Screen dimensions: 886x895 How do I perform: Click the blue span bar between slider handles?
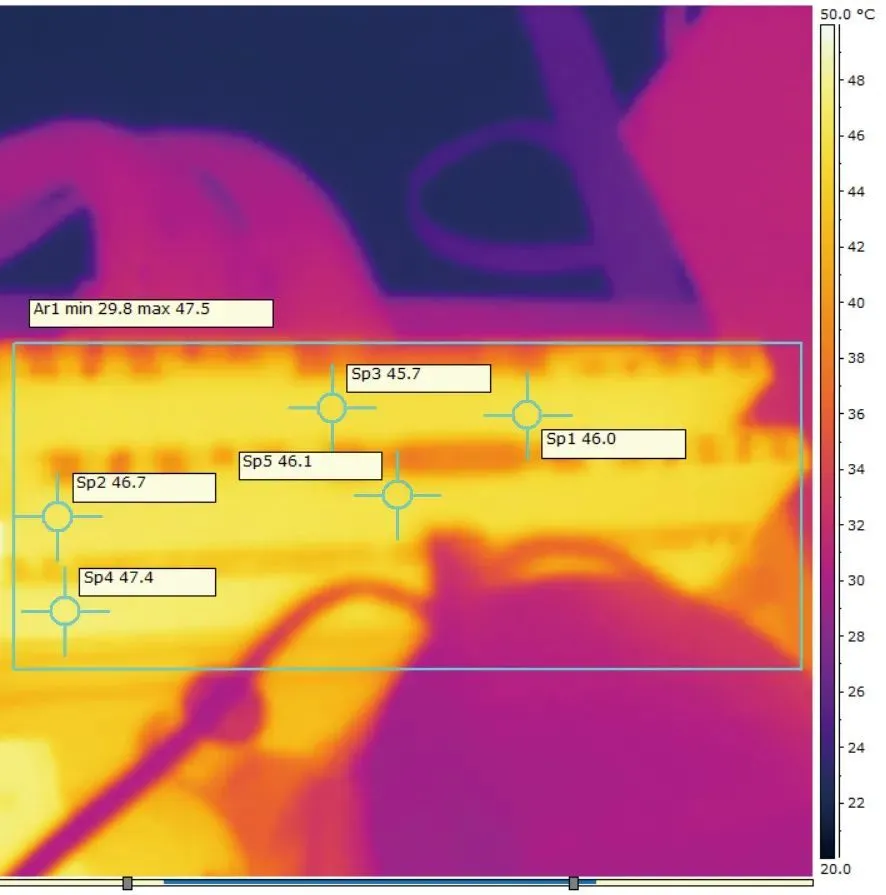point(350,883)
